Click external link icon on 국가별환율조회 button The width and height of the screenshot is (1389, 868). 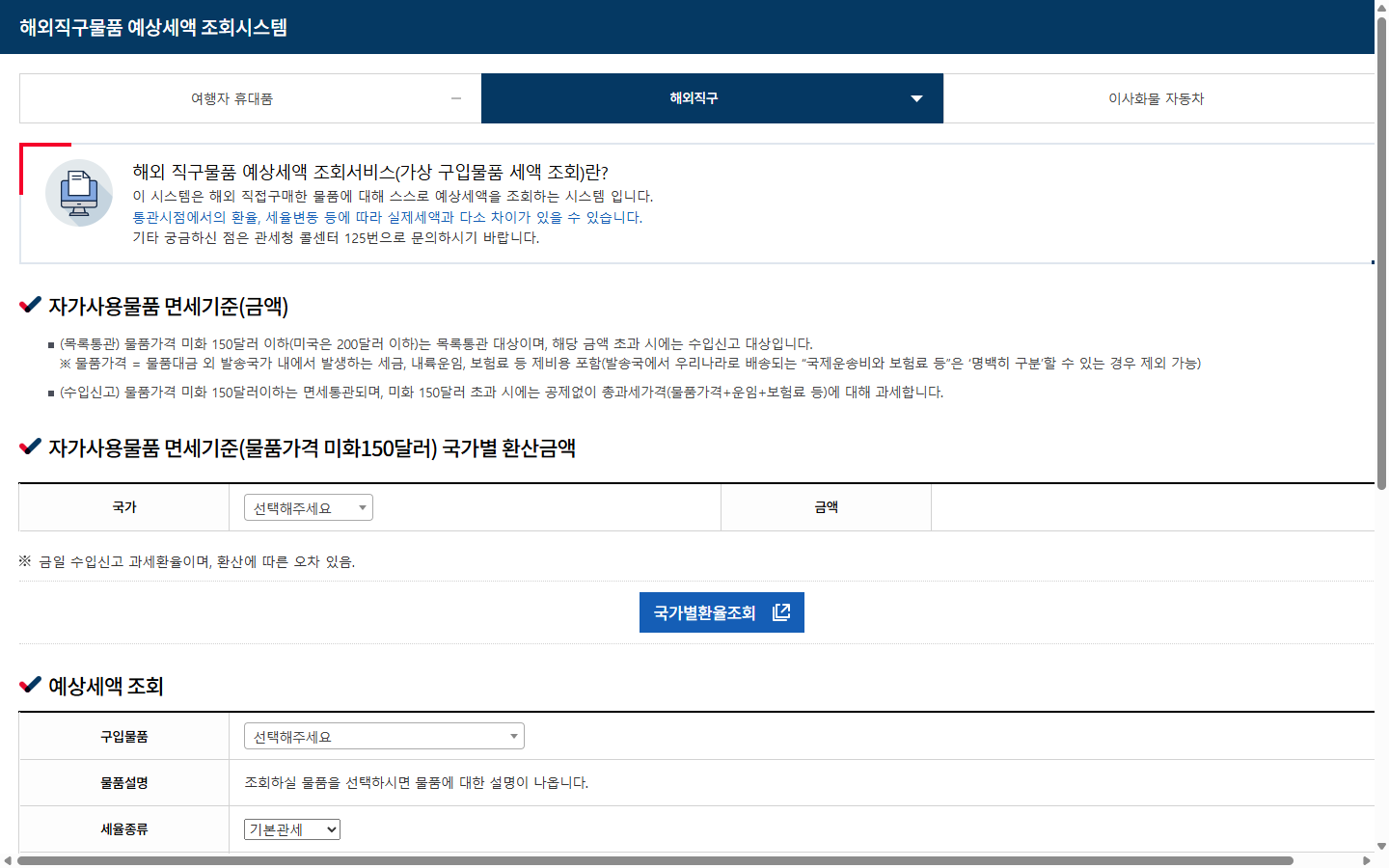coord(781,612)
